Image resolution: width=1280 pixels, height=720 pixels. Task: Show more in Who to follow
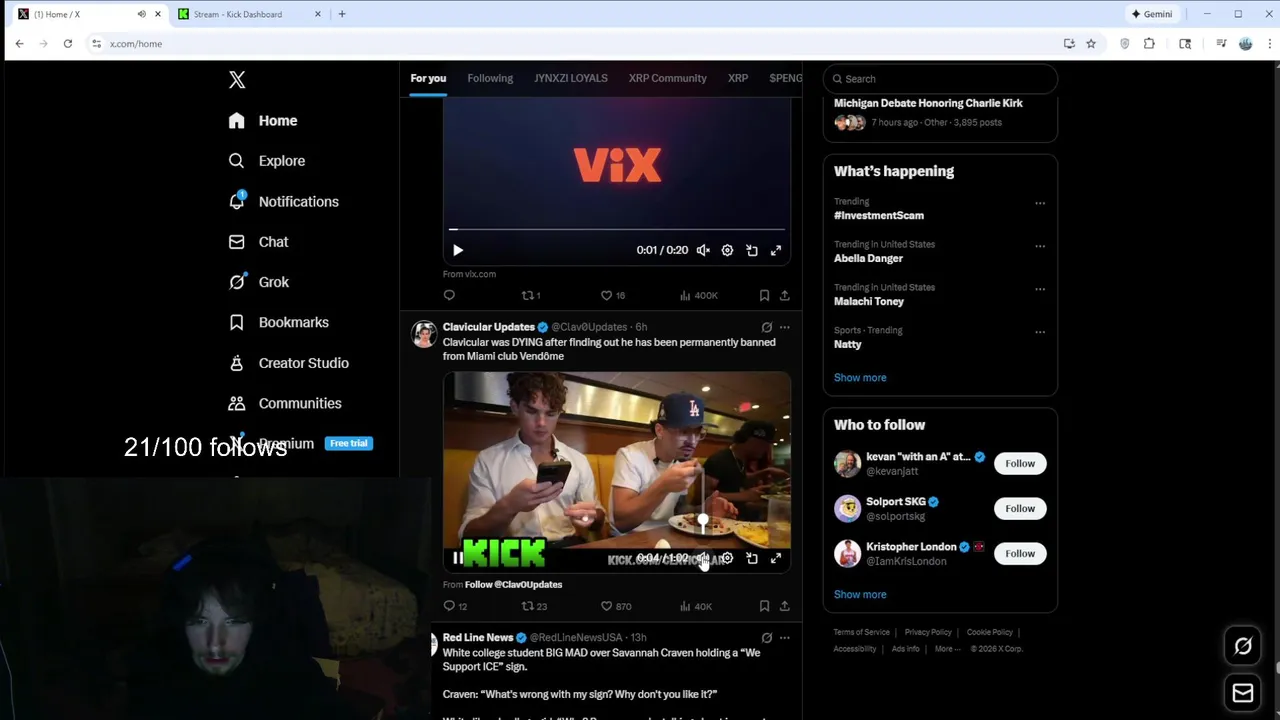click(x=860, y=595)
